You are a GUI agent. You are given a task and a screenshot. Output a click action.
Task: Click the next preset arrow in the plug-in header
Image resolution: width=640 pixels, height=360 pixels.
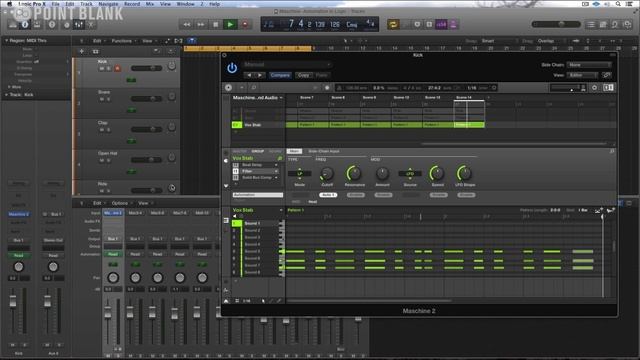click(260, 75)
